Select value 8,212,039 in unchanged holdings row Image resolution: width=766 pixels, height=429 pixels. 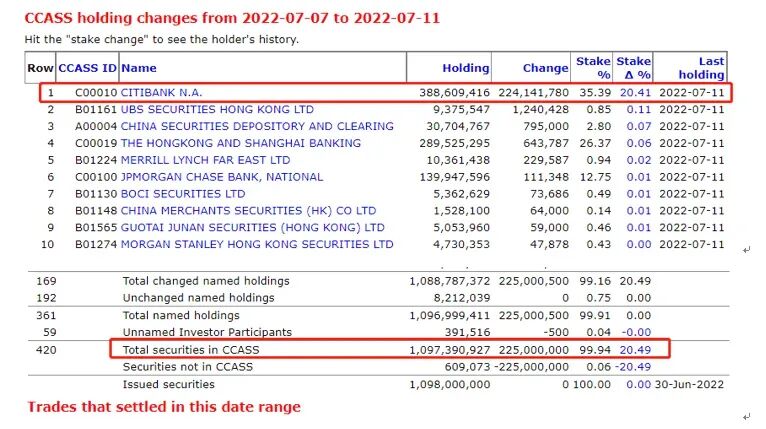coord(462,298)
